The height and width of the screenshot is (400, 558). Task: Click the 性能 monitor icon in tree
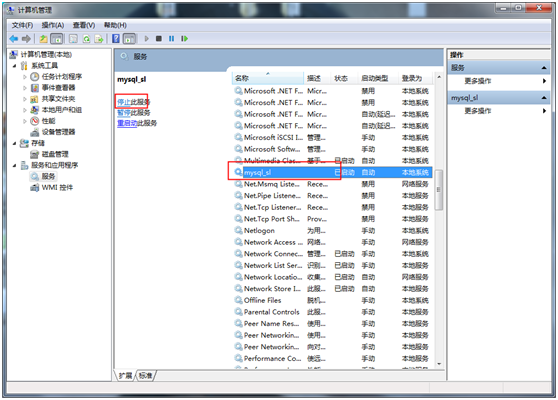35,121
